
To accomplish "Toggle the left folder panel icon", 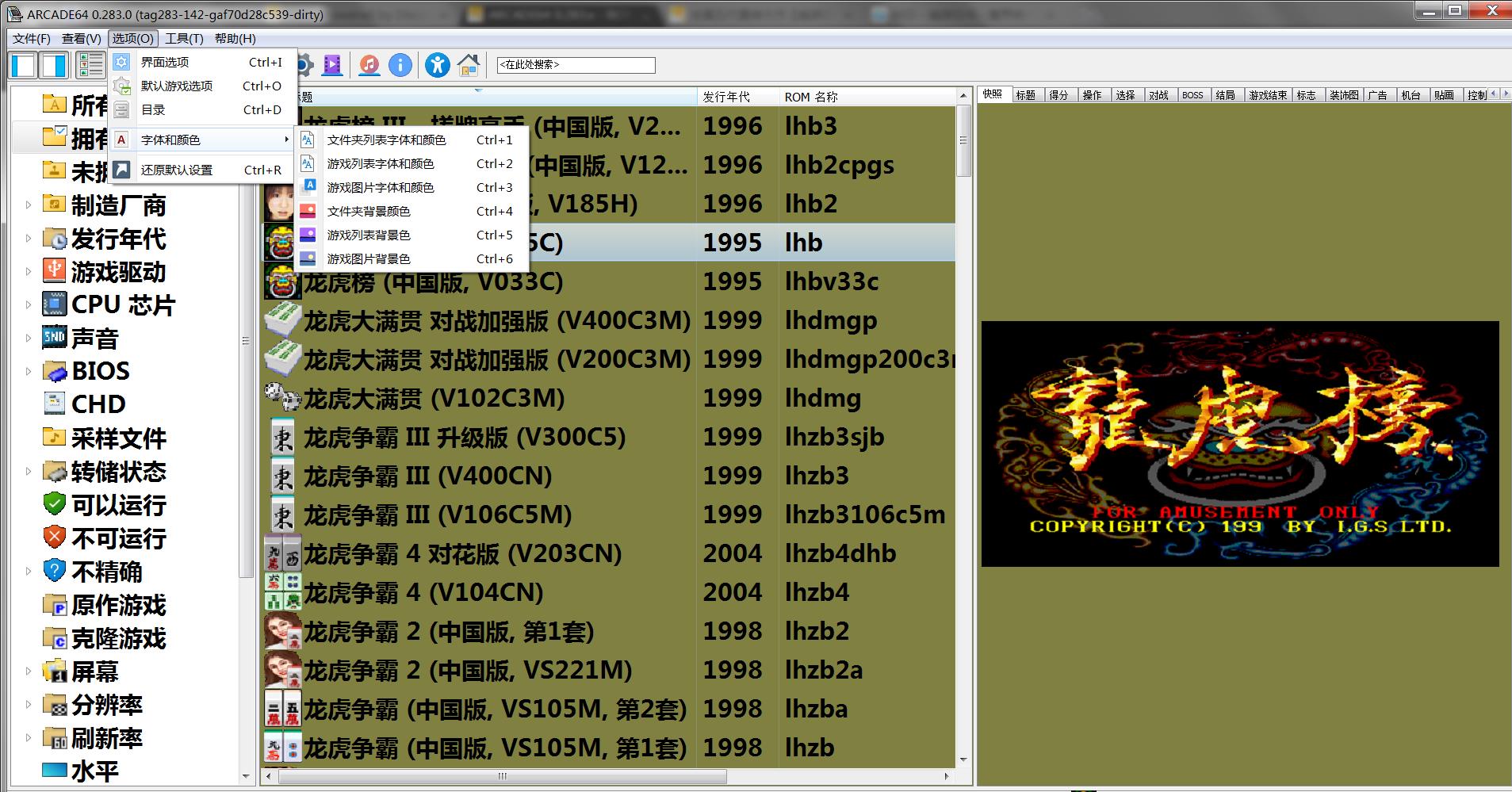I will pos(24,65).
